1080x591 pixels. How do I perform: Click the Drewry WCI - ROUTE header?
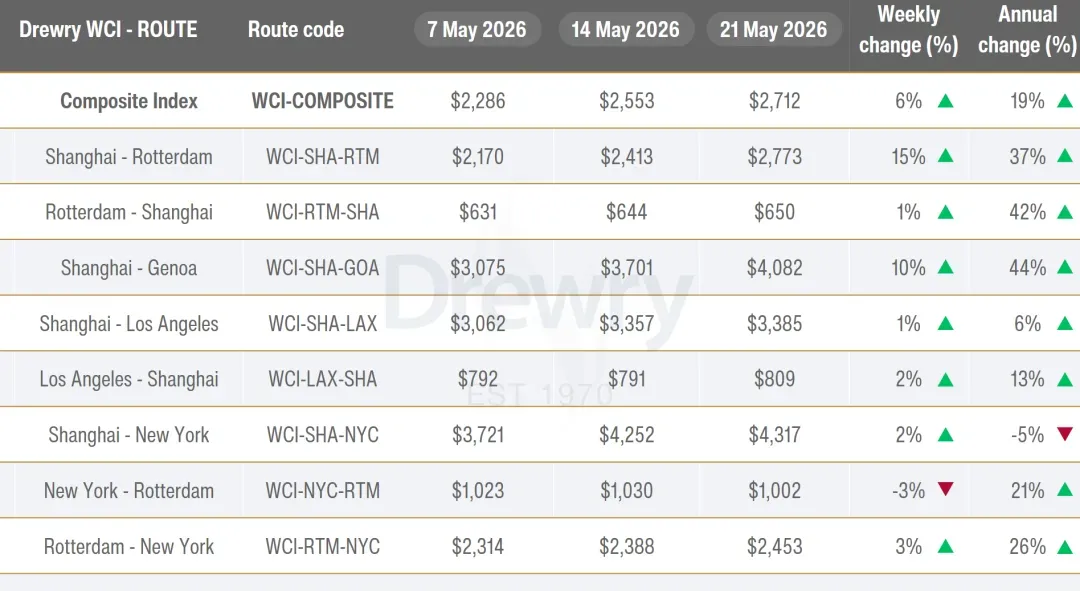[108, 30]
